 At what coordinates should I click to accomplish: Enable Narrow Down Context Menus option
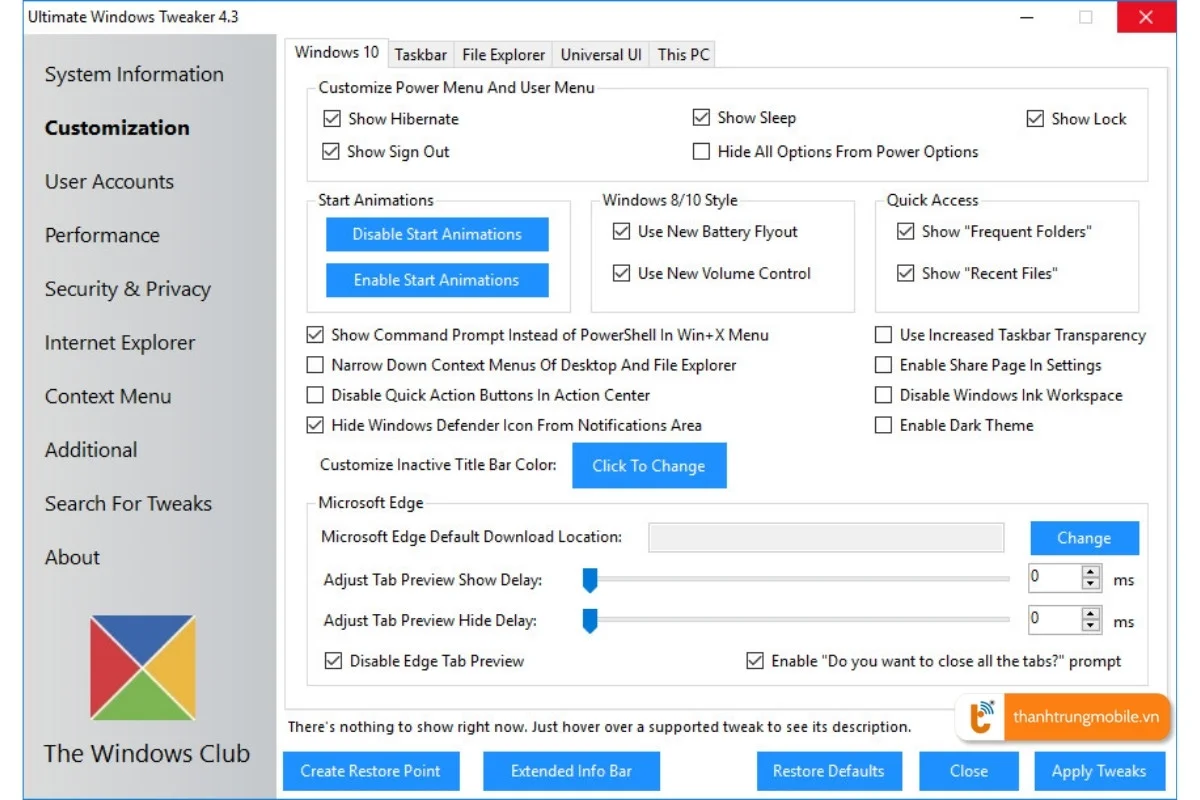(x=315, y=365)
